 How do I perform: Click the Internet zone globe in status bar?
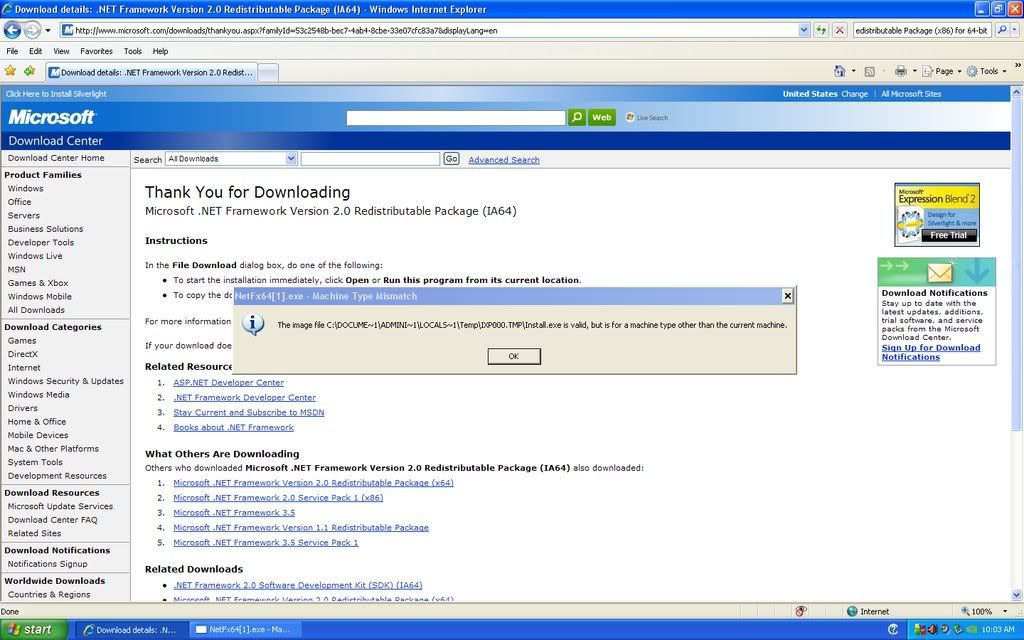click(852, 611)
